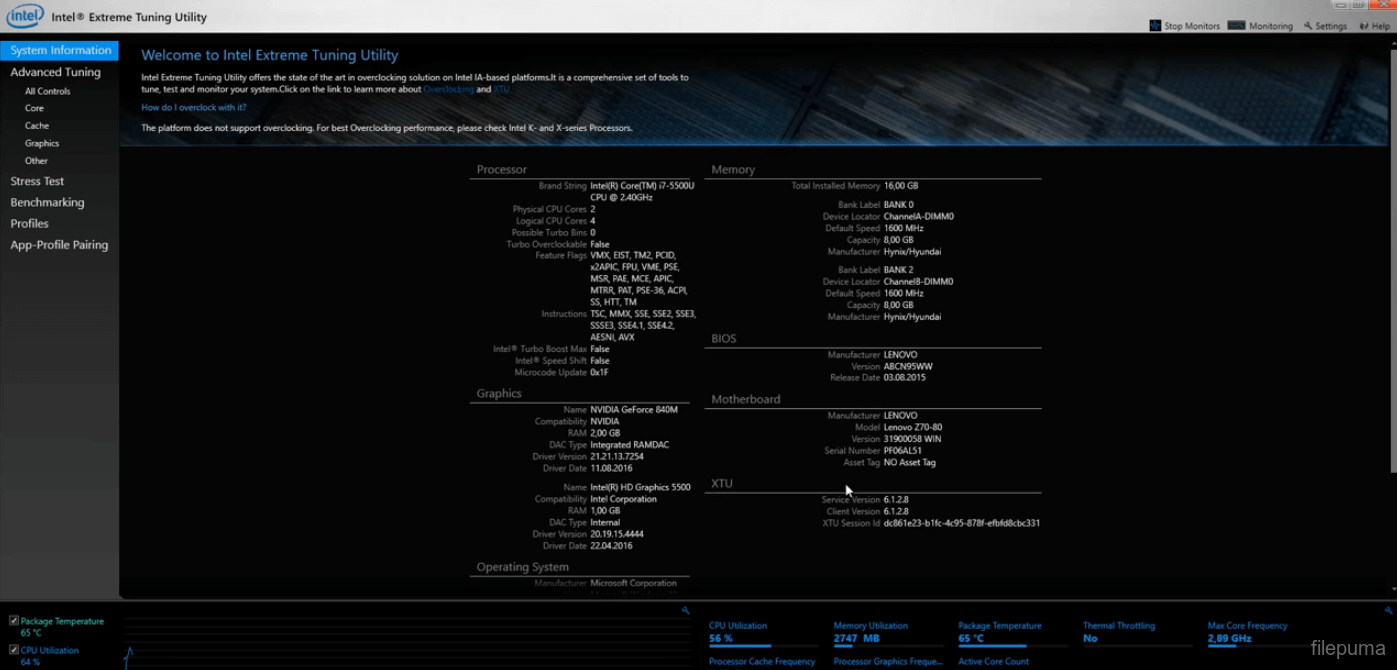Viewport: 1397px width, 670px height.
Task: Open Settings via the wrench icon
Action: (1308, 26)
